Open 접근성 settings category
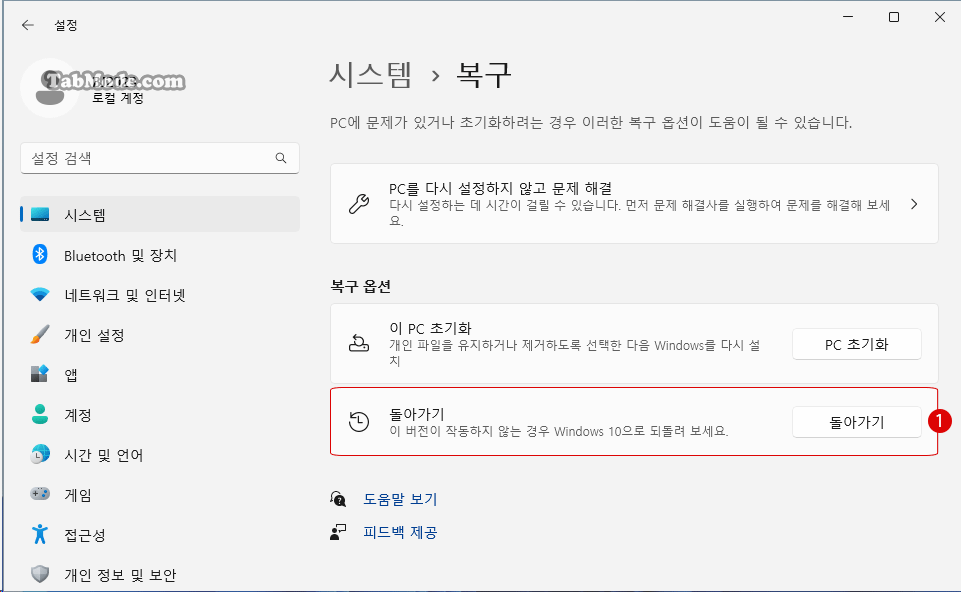The image size is (961, 592). tap(160, 535)
